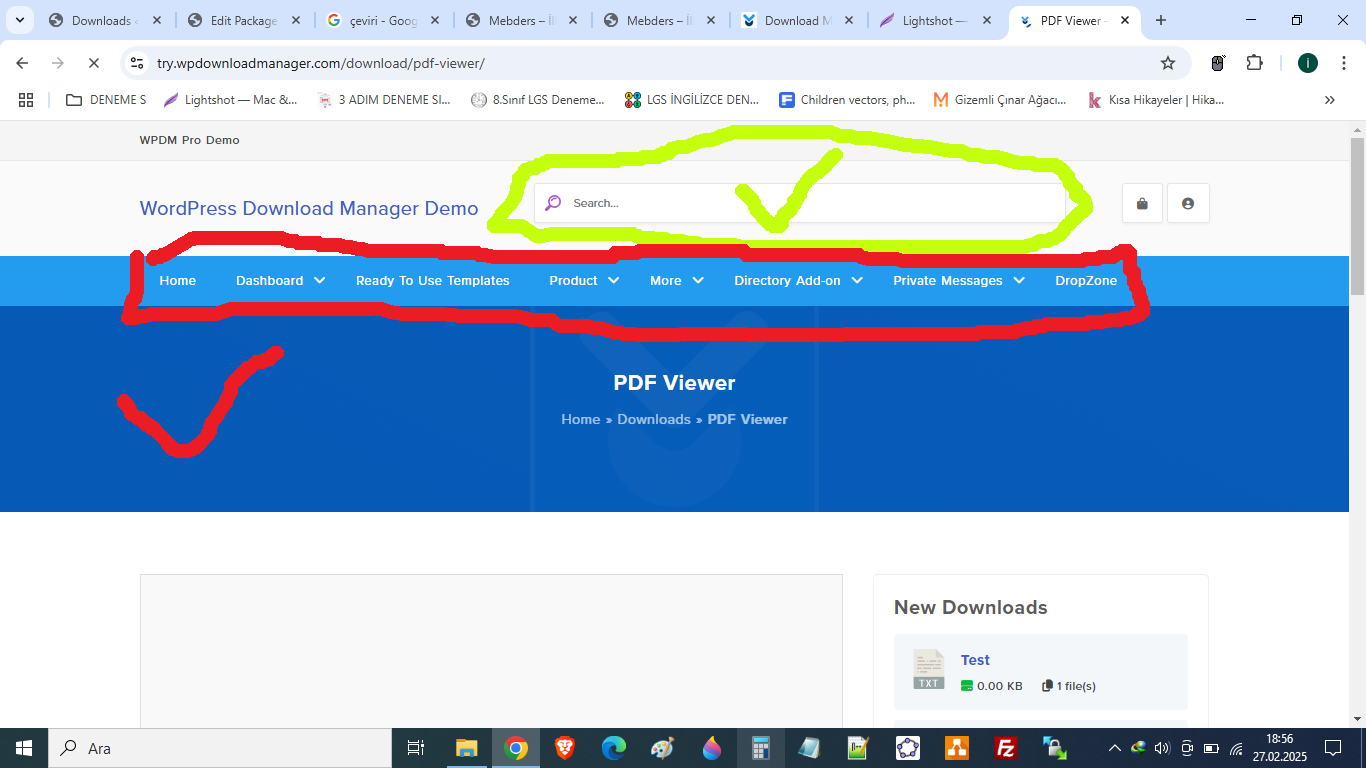Open the tab search dropdown arrow

(19, 20)
